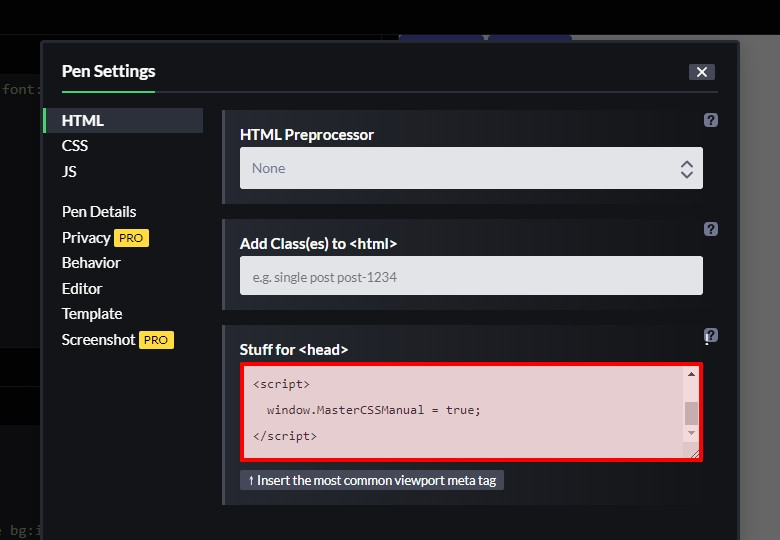The height and width of the screenshot is (540, 780).
Task: Click the textarea scrollbar down arrow
Action: (691, 433)
